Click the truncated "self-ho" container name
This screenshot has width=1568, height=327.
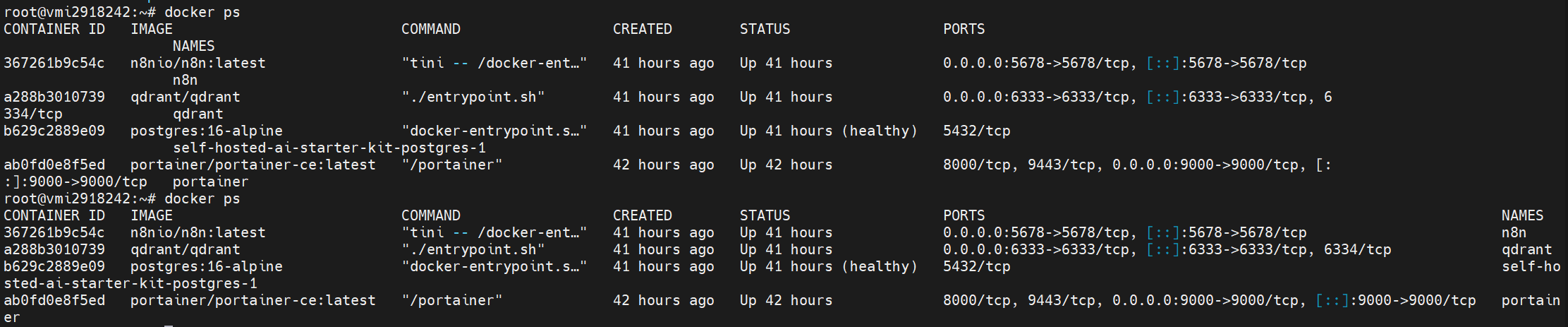(1531, 266)
